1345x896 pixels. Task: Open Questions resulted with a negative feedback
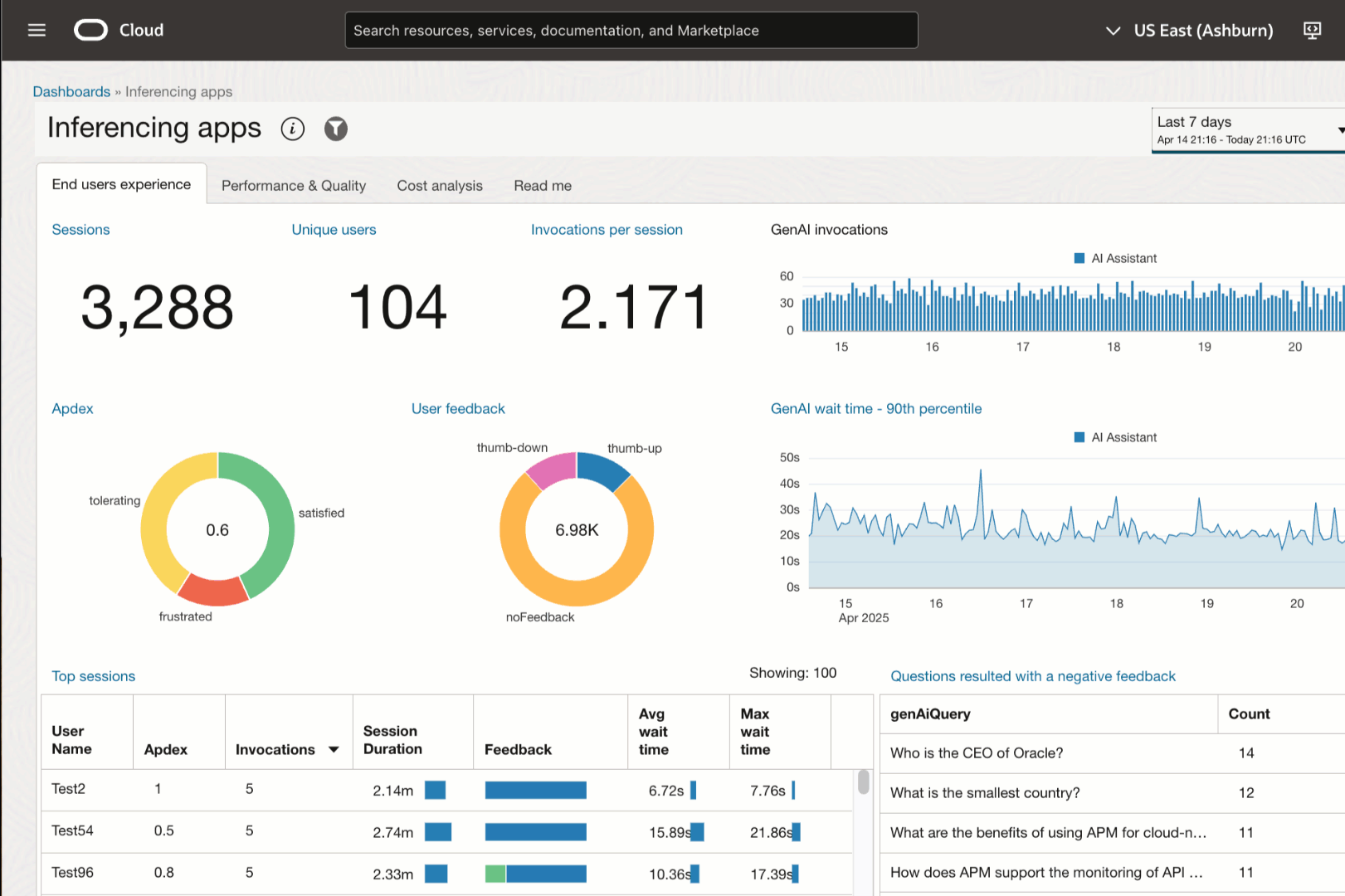1032,676
